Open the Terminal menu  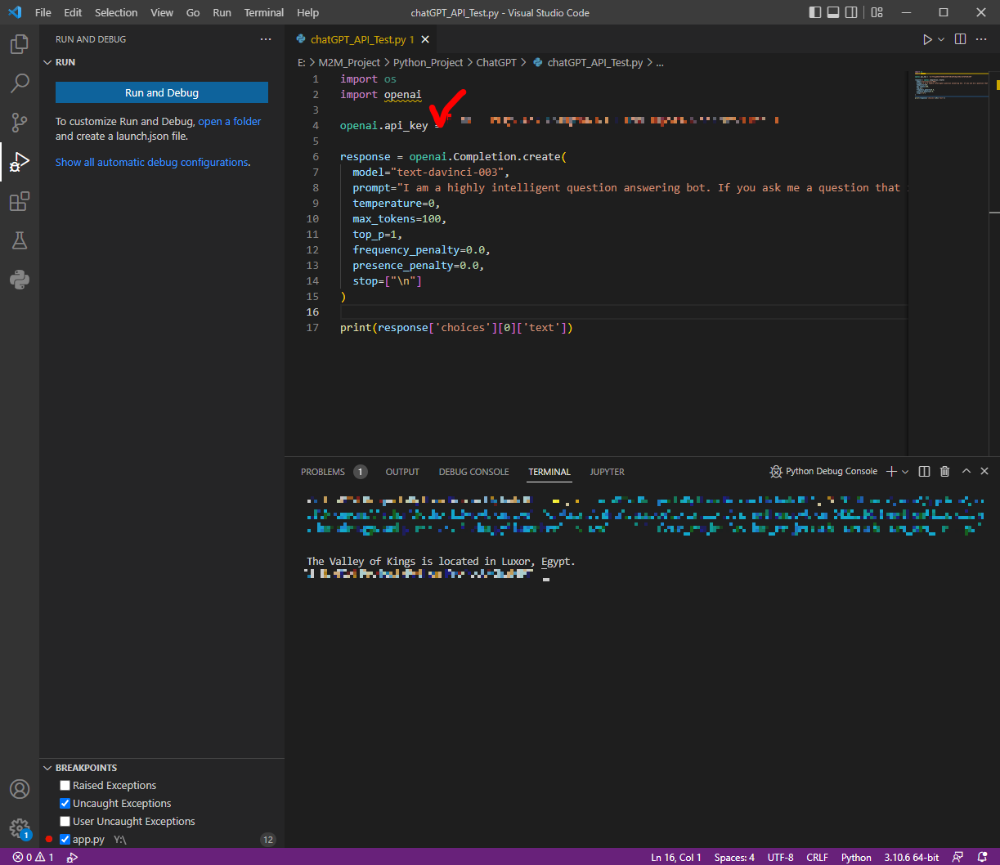click(x=263, y=13)
